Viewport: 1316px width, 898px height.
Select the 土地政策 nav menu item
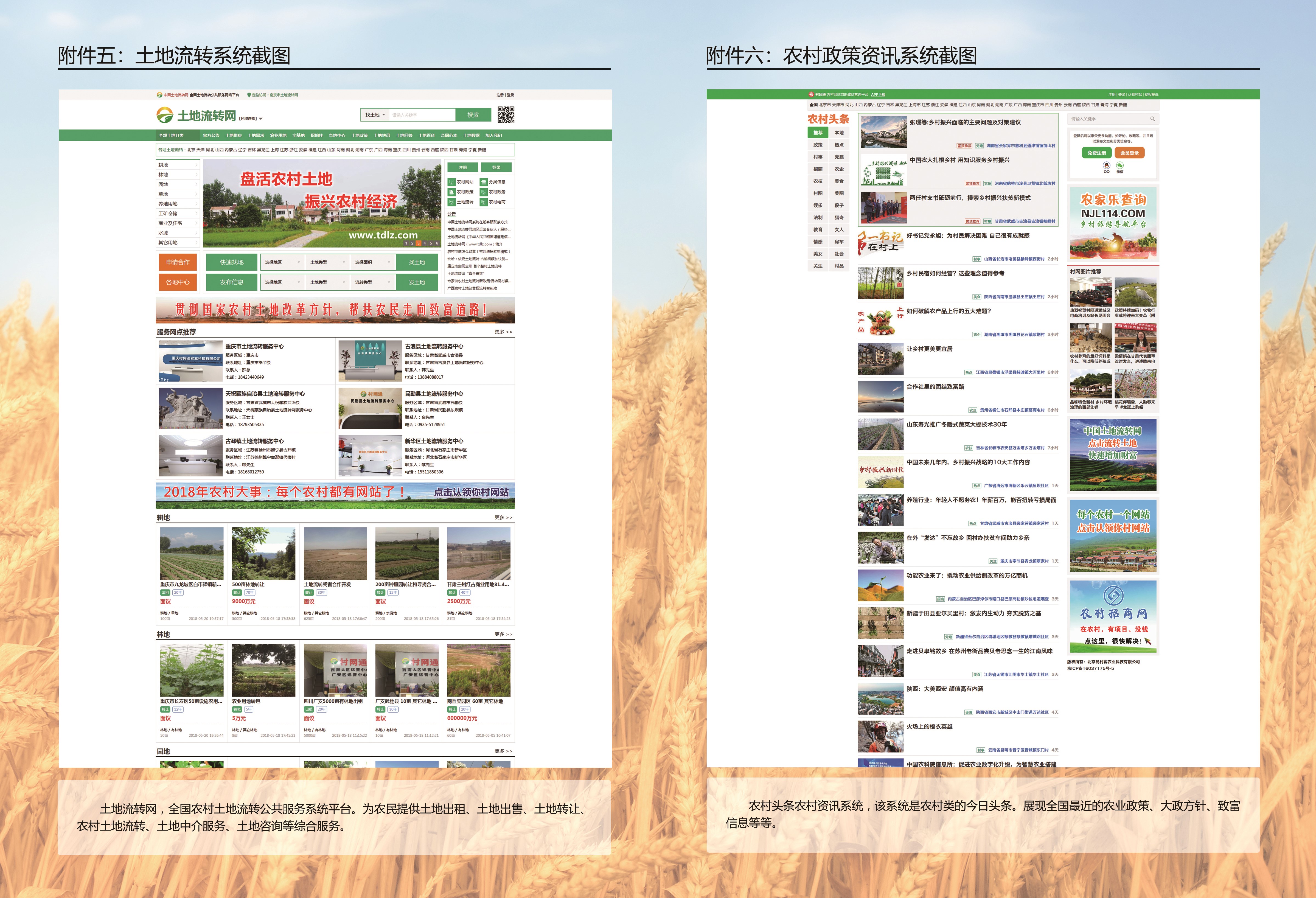click(x=359, y=135)
